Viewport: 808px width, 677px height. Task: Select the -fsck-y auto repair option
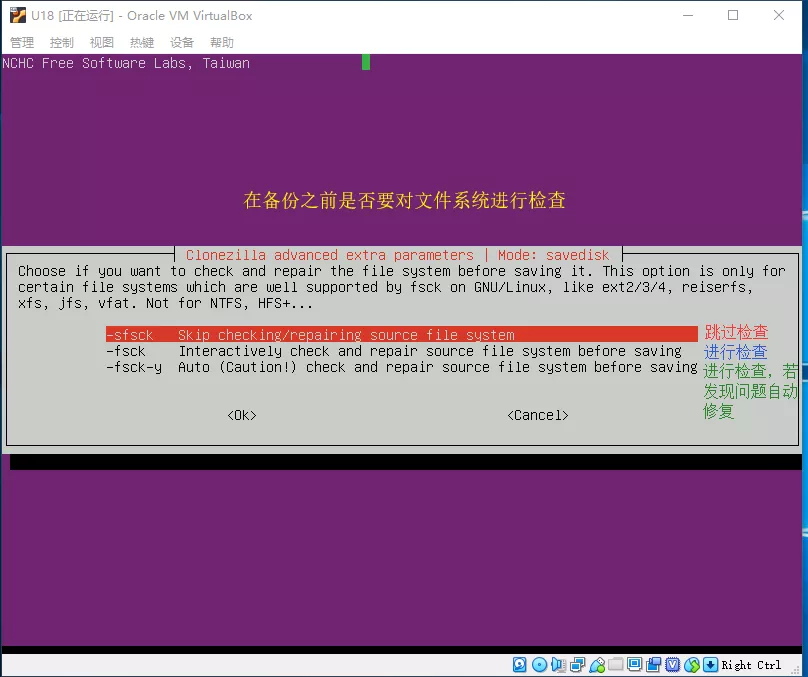click(x=401, y=367)
